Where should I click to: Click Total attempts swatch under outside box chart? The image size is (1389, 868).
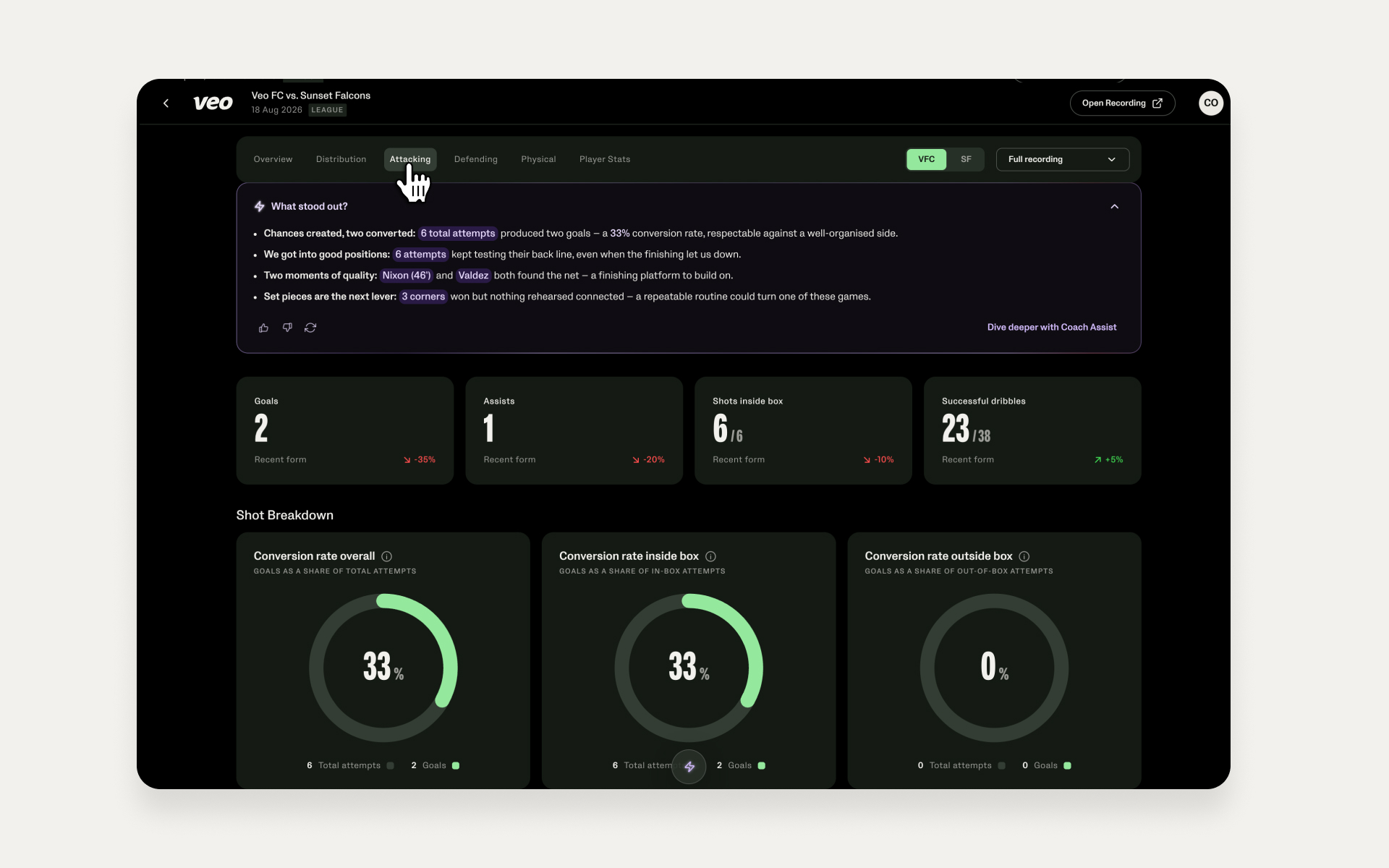[1001, 766]
